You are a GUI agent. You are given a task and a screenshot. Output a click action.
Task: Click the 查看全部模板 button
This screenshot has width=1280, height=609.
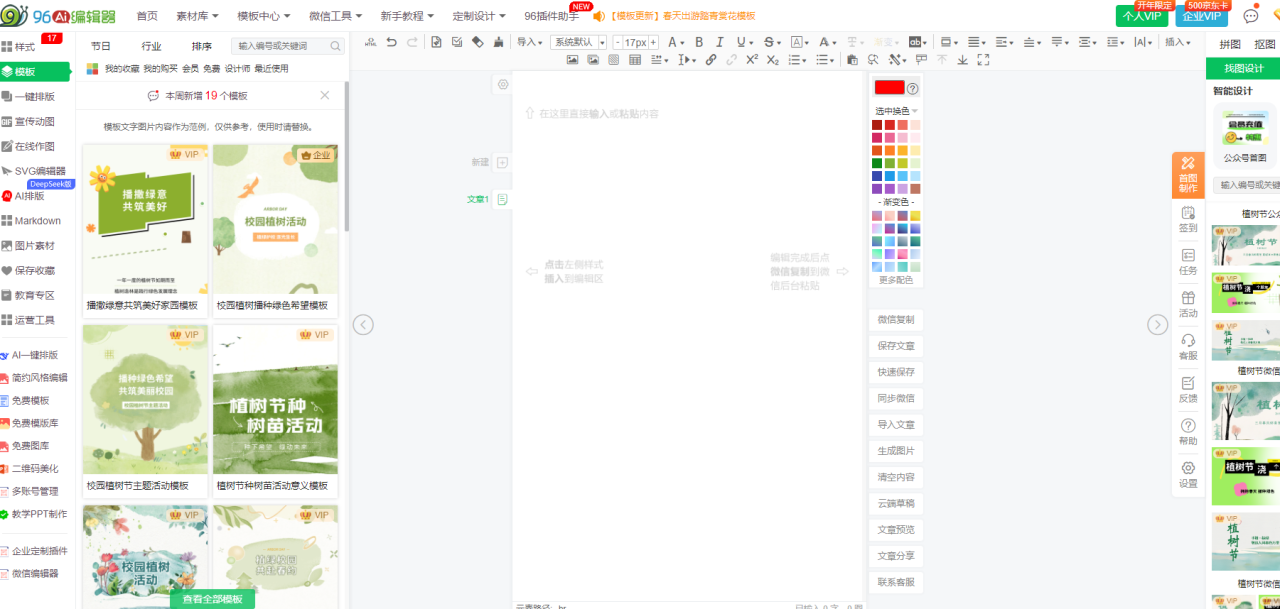[212, 599]
